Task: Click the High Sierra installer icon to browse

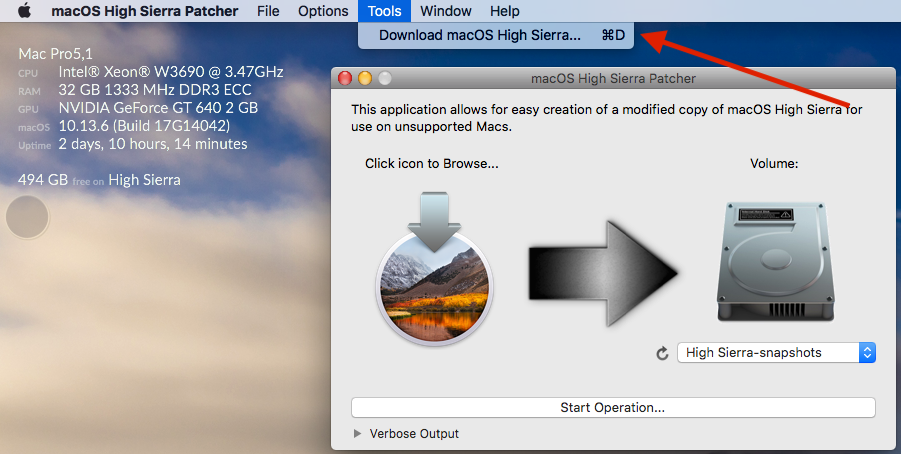Action: pos(434,268)
